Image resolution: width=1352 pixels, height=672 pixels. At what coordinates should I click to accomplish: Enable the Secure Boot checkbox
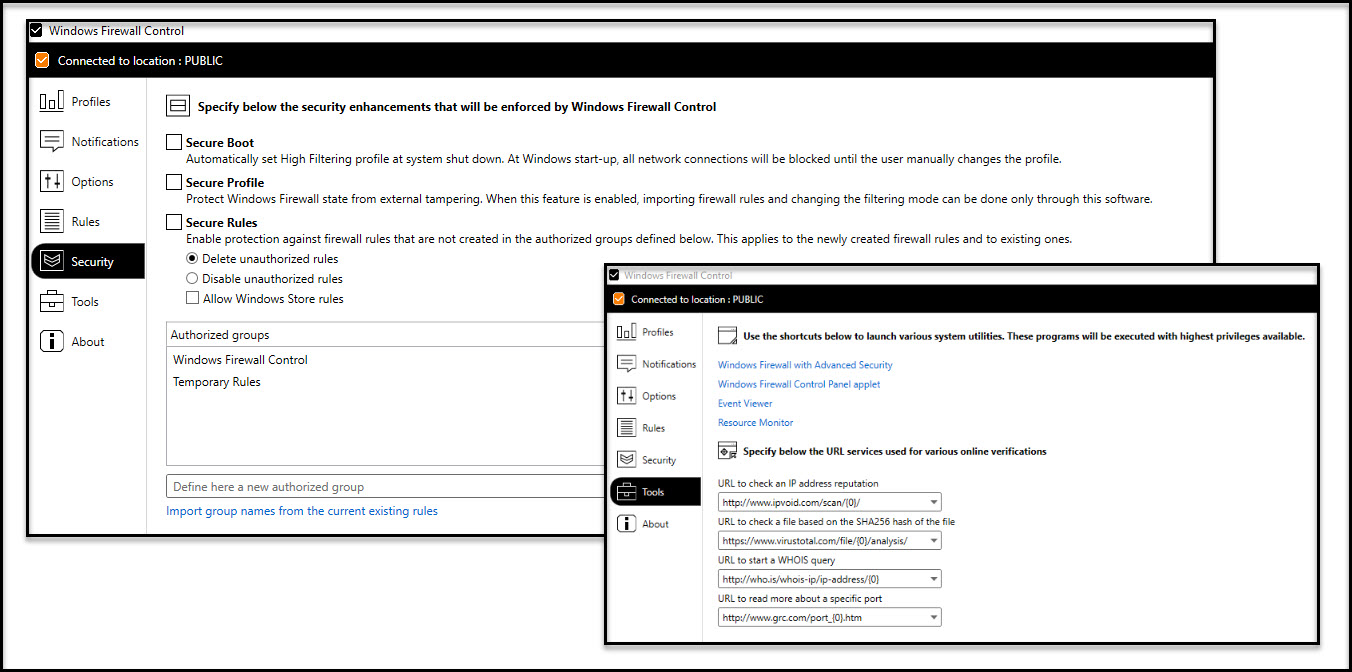click(174, 143)
